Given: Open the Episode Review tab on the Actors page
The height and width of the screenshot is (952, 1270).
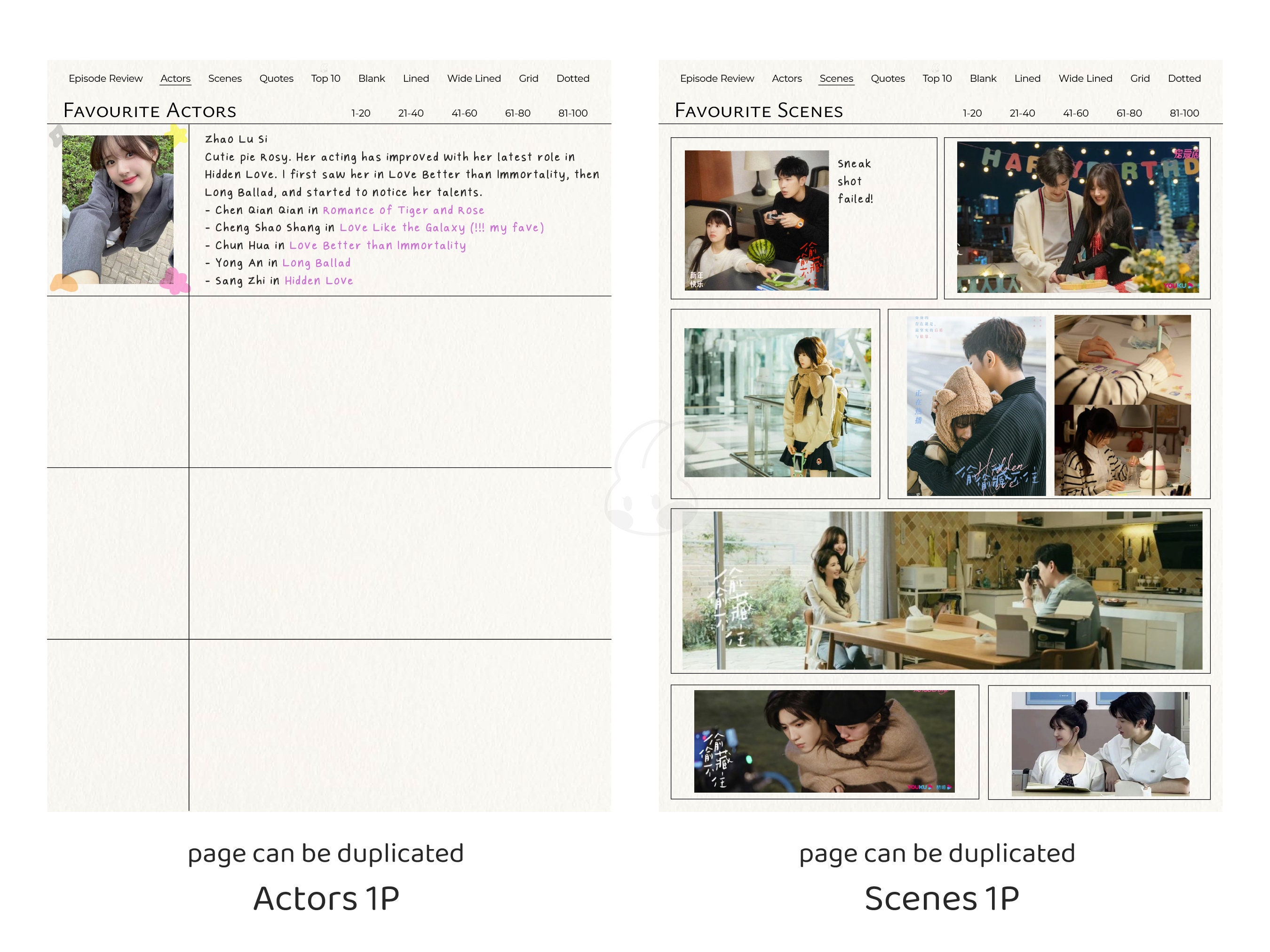Looking at the screenshot, I should click(x=106, y=79).
